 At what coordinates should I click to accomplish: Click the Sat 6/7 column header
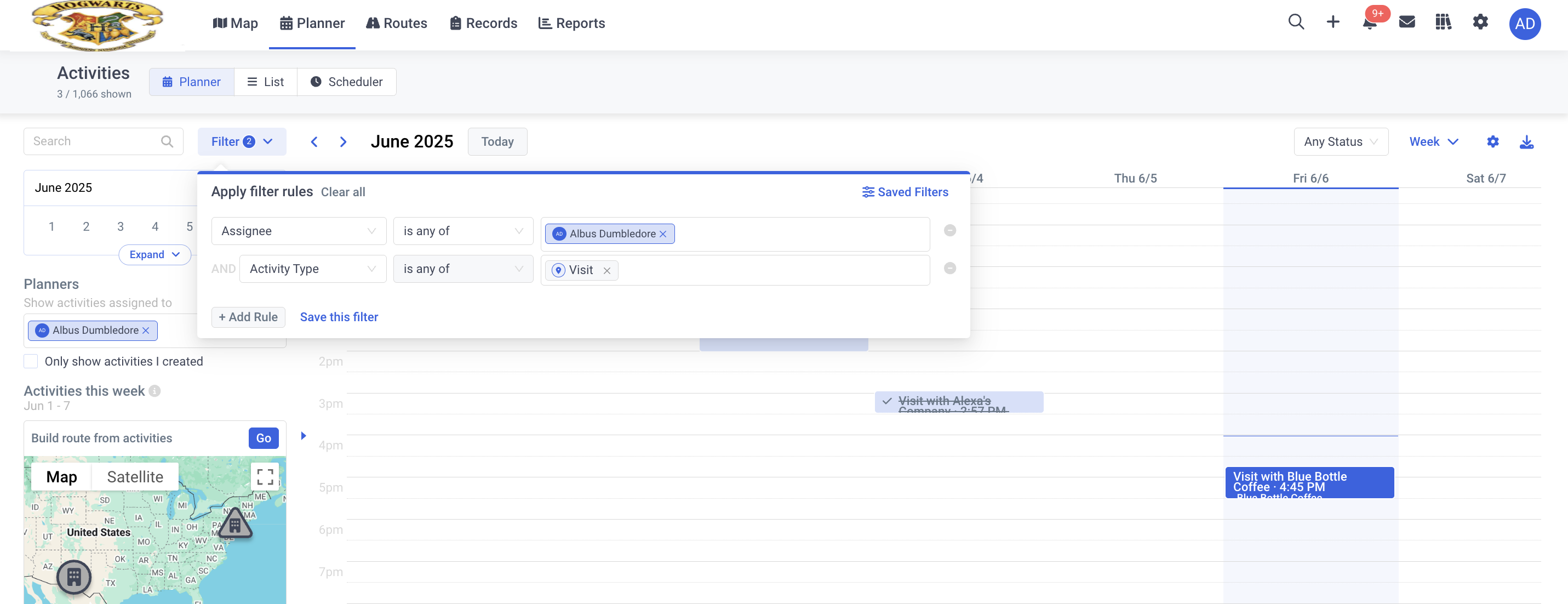tap(1486, 178)
